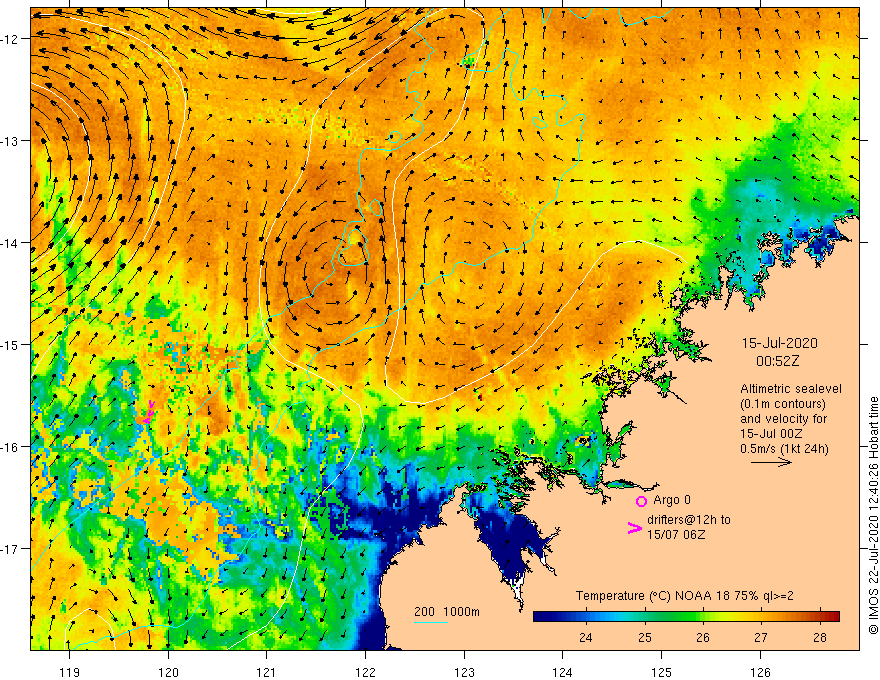This screenshot has height=680, width=880.
Task: Click the latitude label -13
Action: coord(11,141)
